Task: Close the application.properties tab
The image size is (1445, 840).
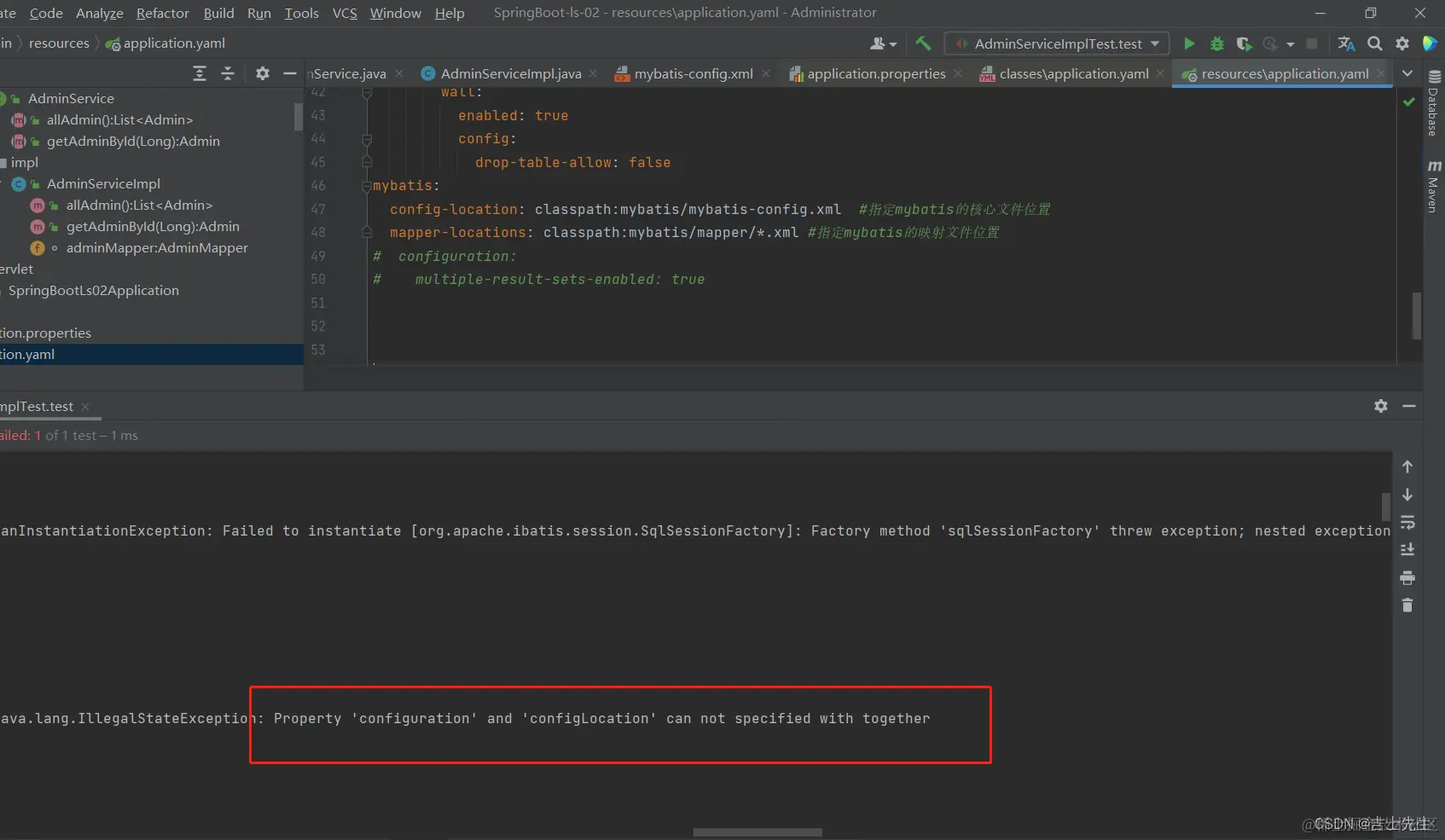Action: click(958, 74)
